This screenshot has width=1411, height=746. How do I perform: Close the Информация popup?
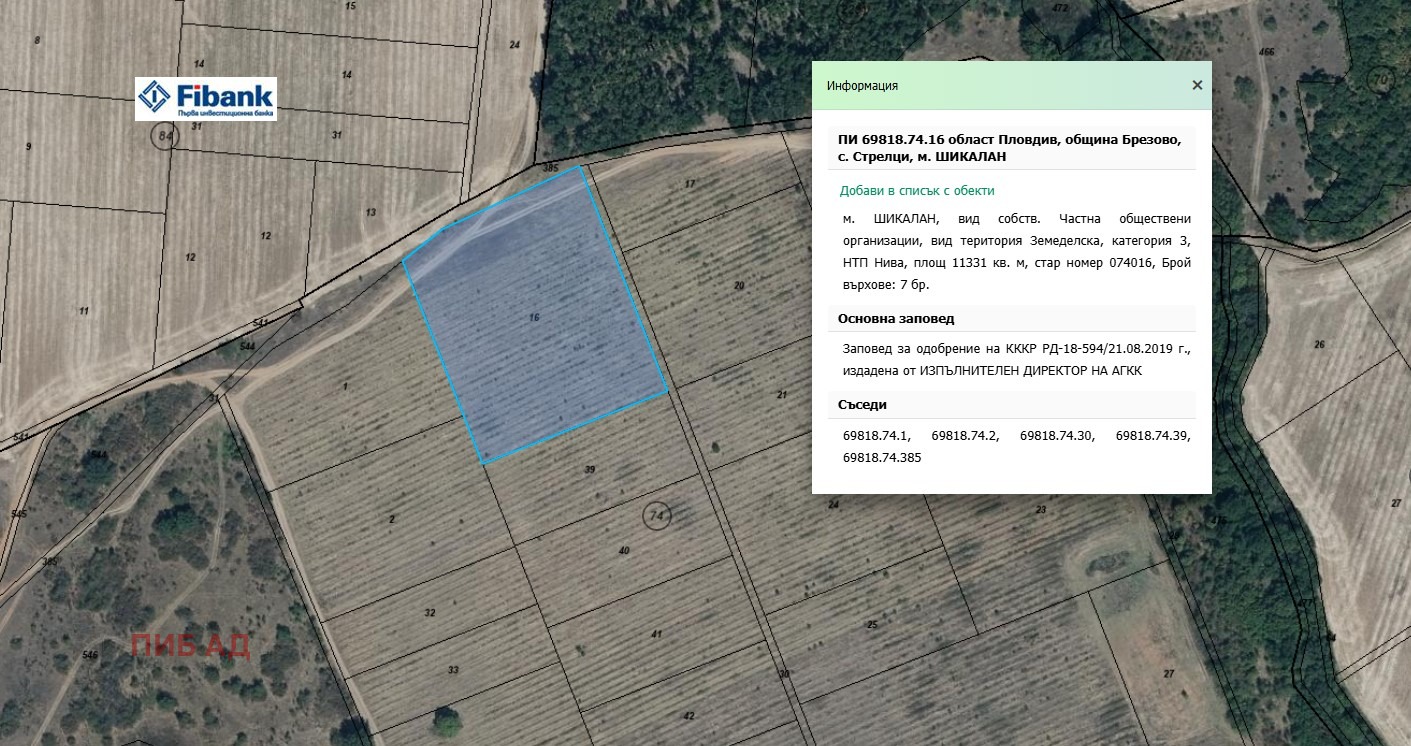coord(1197,85)
